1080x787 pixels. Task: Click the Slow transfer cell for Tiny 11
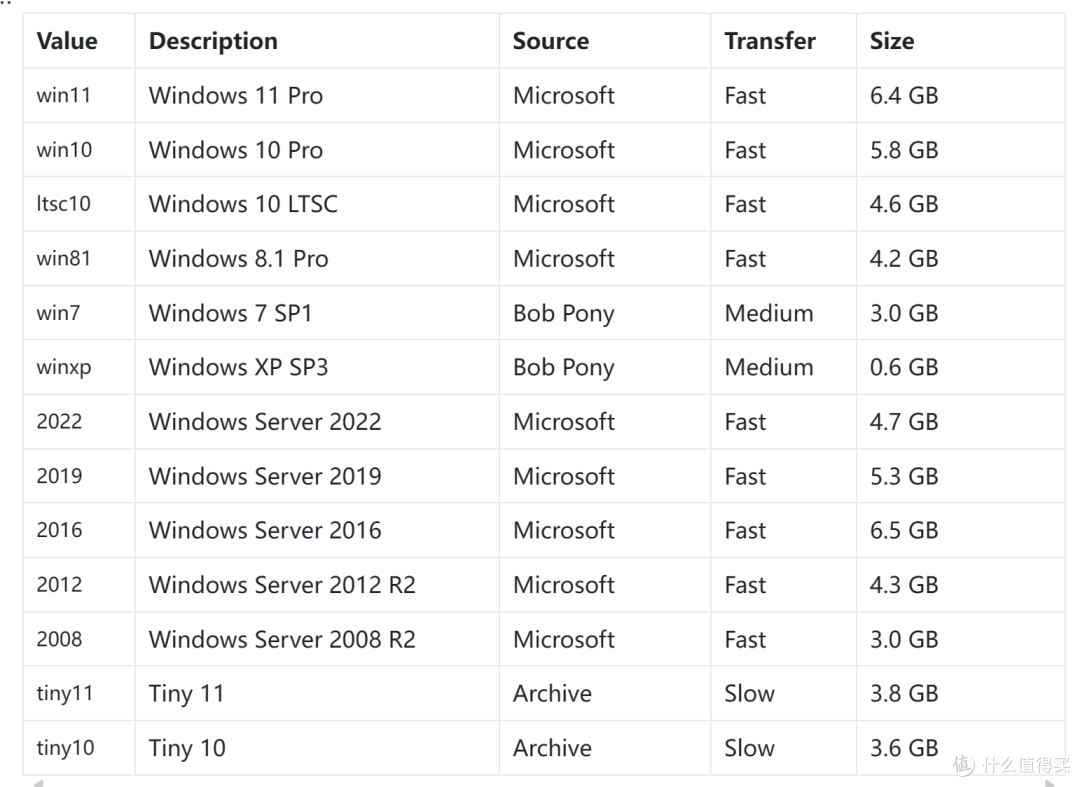click(749, 694)
